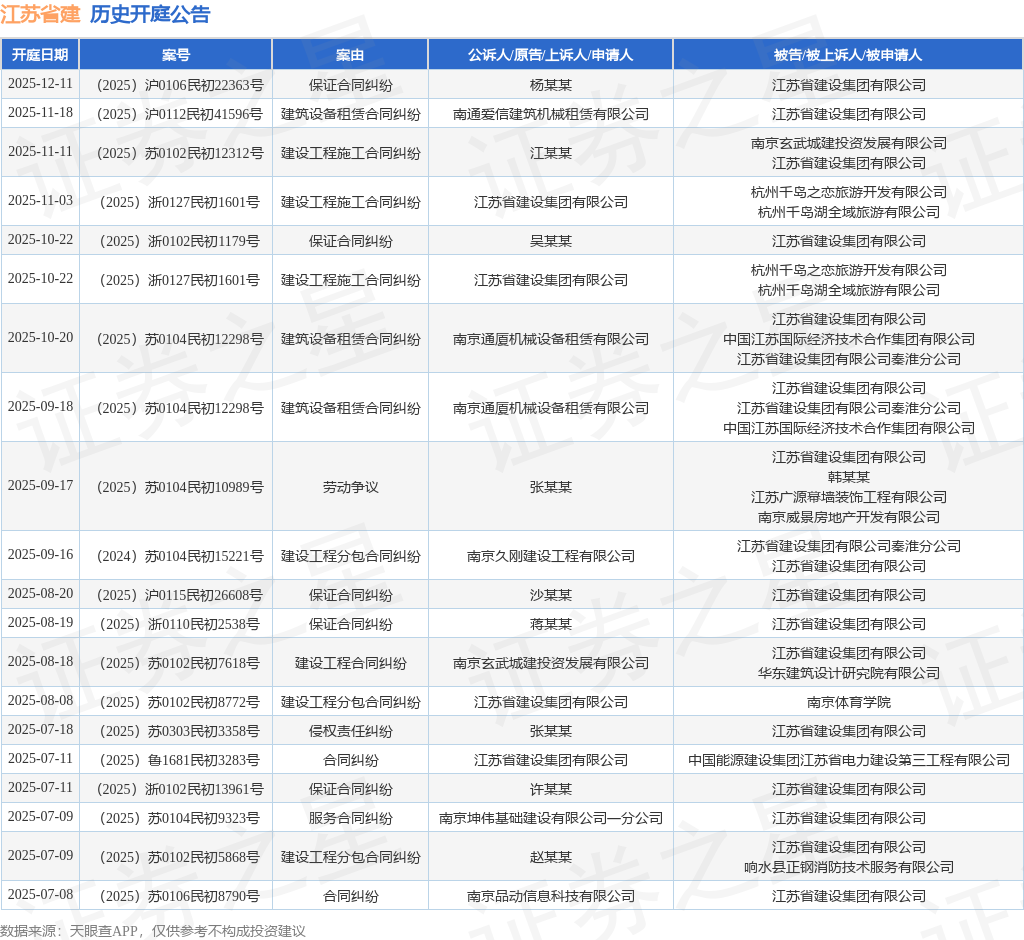Click the 历史开庭公告 title text

pyautogui.click(x=150, y=14)
